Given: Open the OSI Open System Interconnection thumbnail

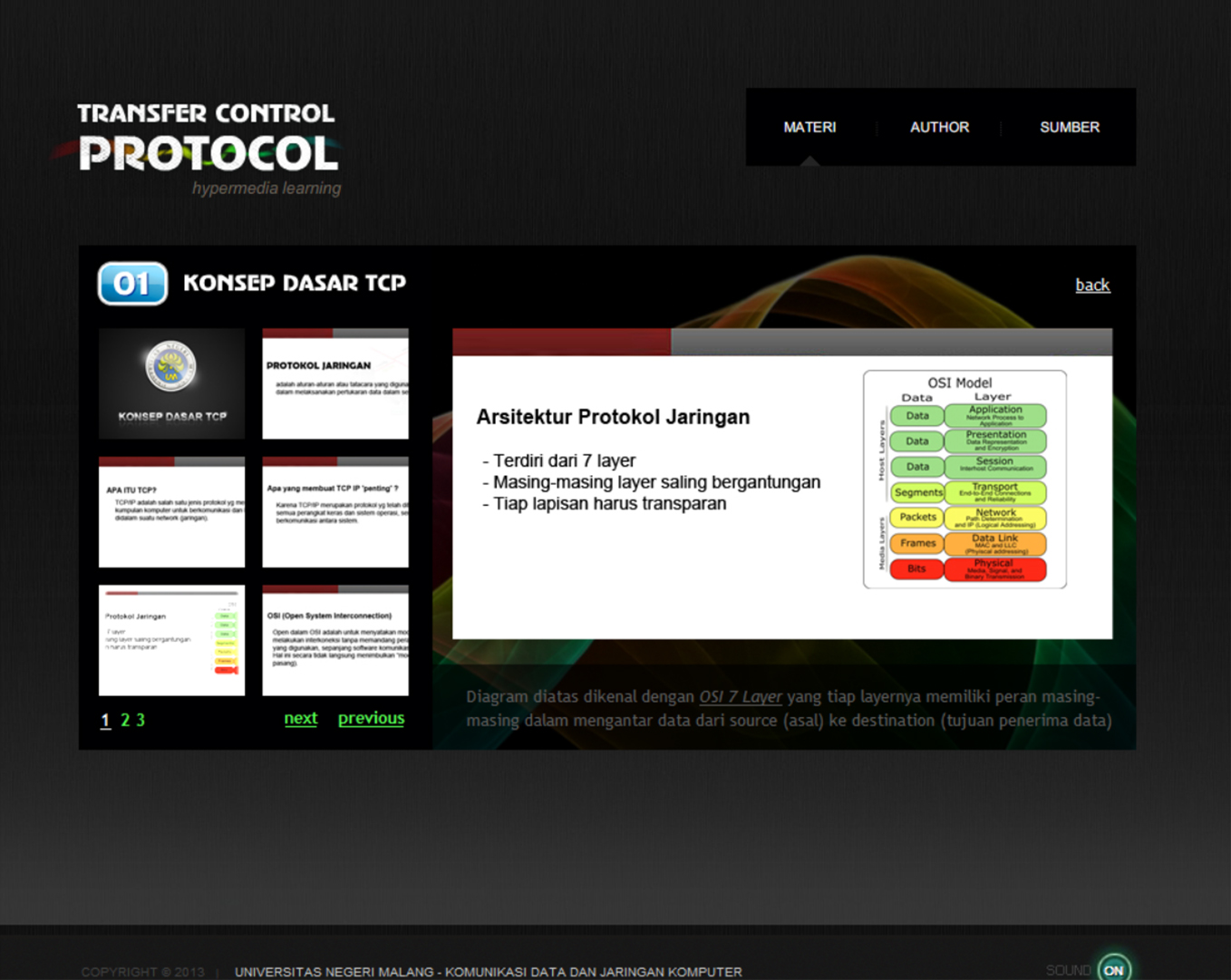Looking at the screenshot, I should pos(335,640).
